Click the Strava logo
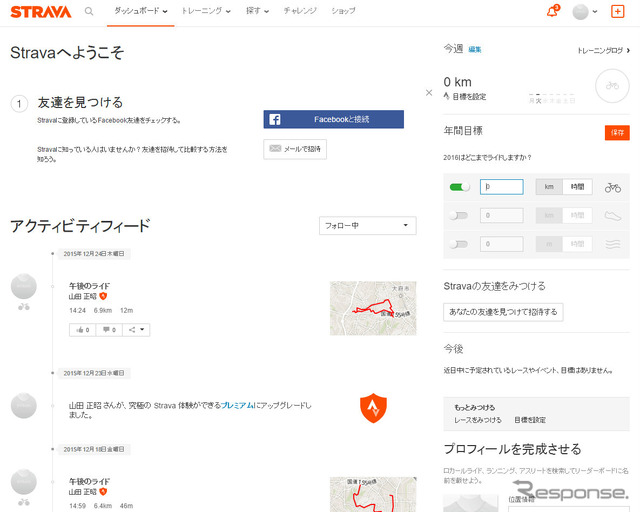This screenshot has width=640, height=512. [41, 11]
